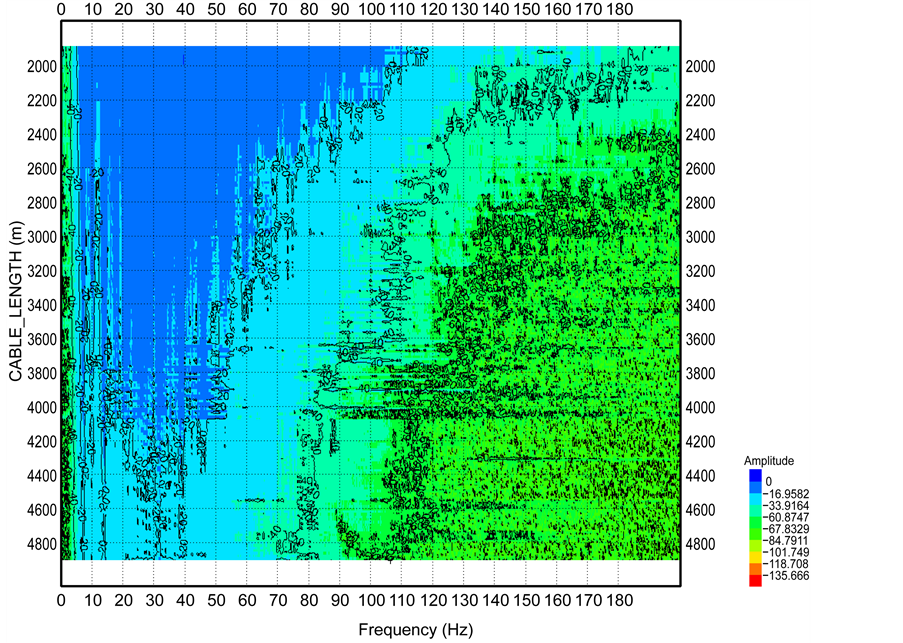
Task: Click the 50 tick label on top axis
Action: click(216, 9)
